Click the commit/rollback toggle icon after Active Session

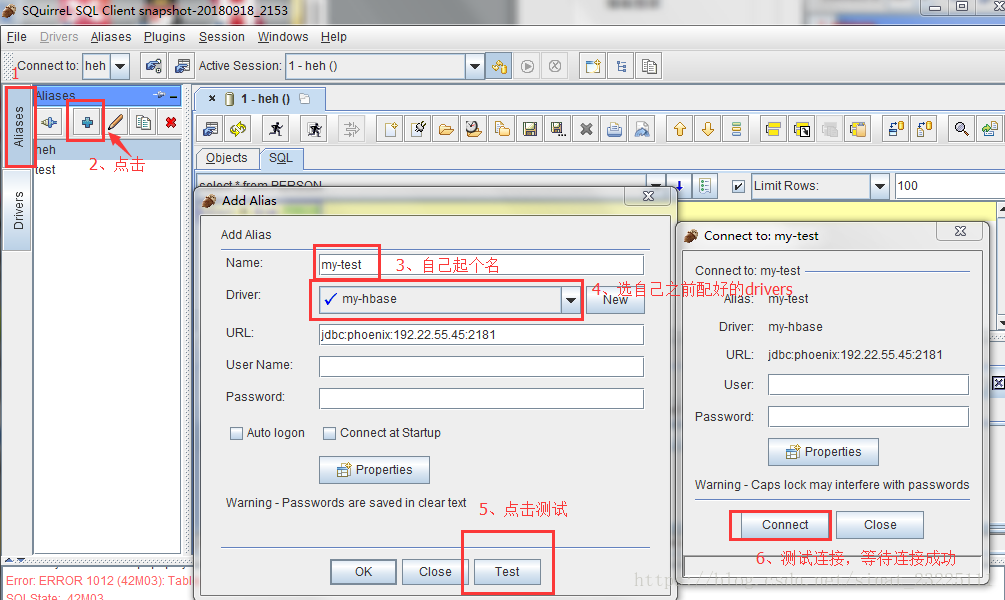(x=499, y=65)
